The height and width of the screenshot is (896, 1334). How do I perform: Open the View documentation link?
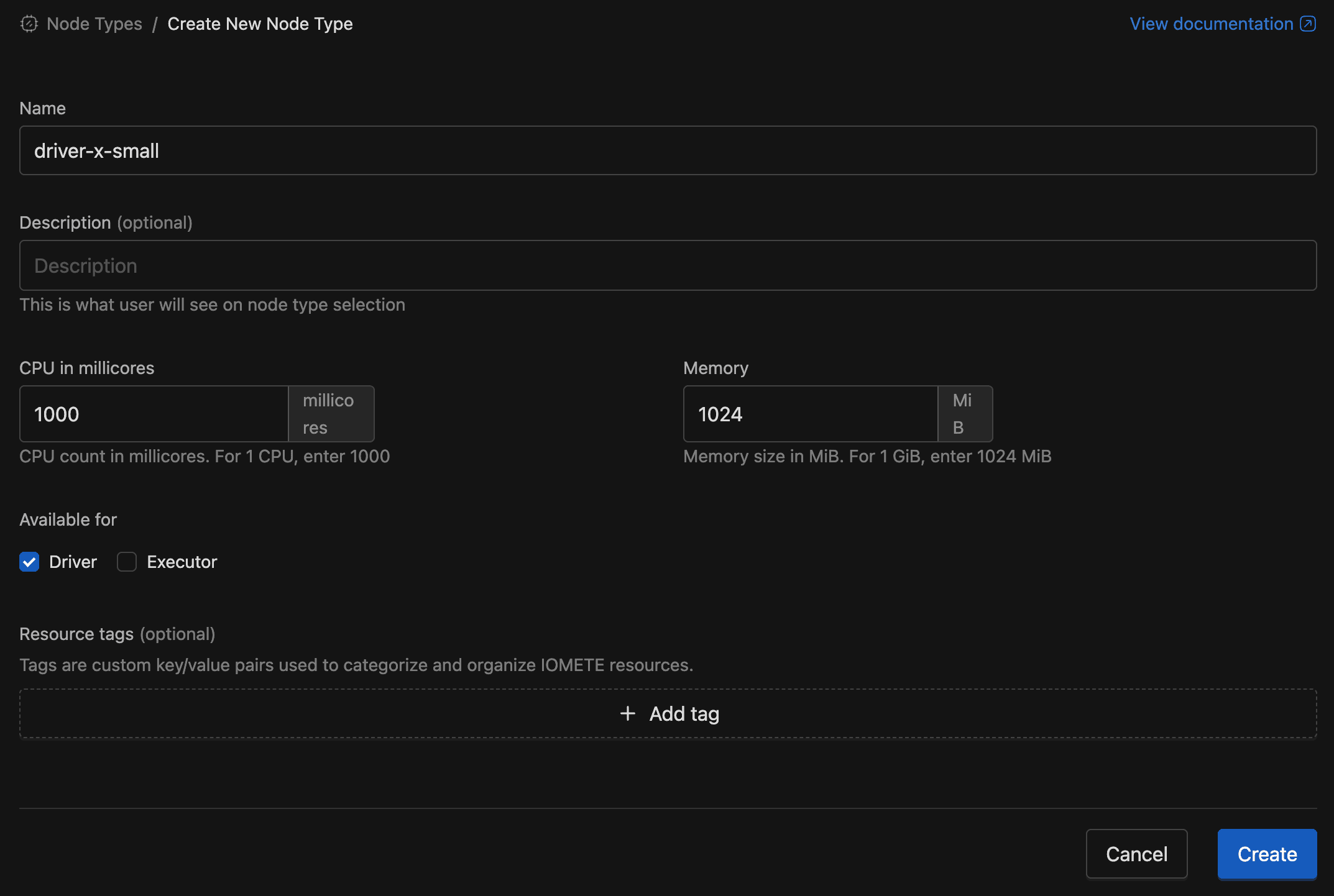click(1211, 24)
